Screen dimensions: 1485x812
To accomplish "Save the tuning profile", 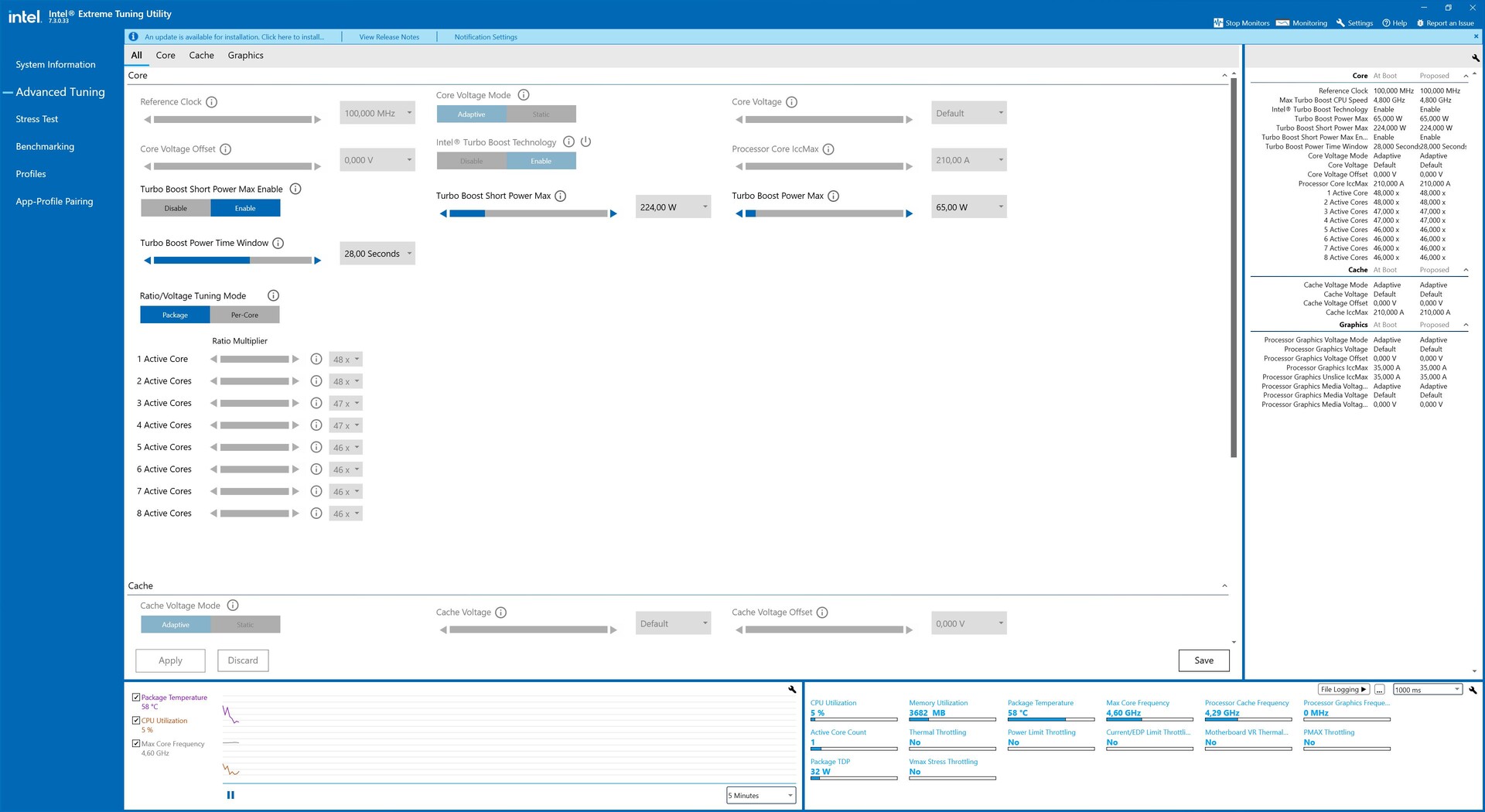I will 1203,660.
